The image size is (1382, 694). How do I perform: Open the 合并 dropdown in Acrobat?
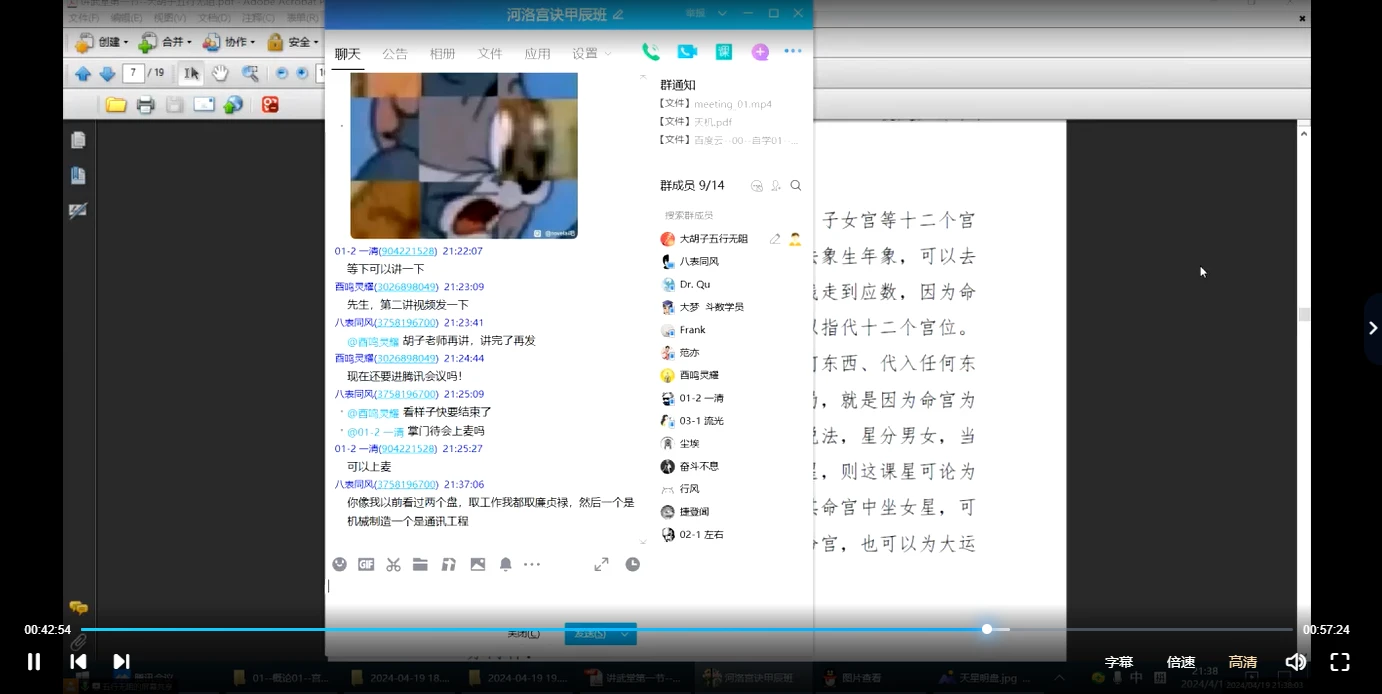pos(165,42)
